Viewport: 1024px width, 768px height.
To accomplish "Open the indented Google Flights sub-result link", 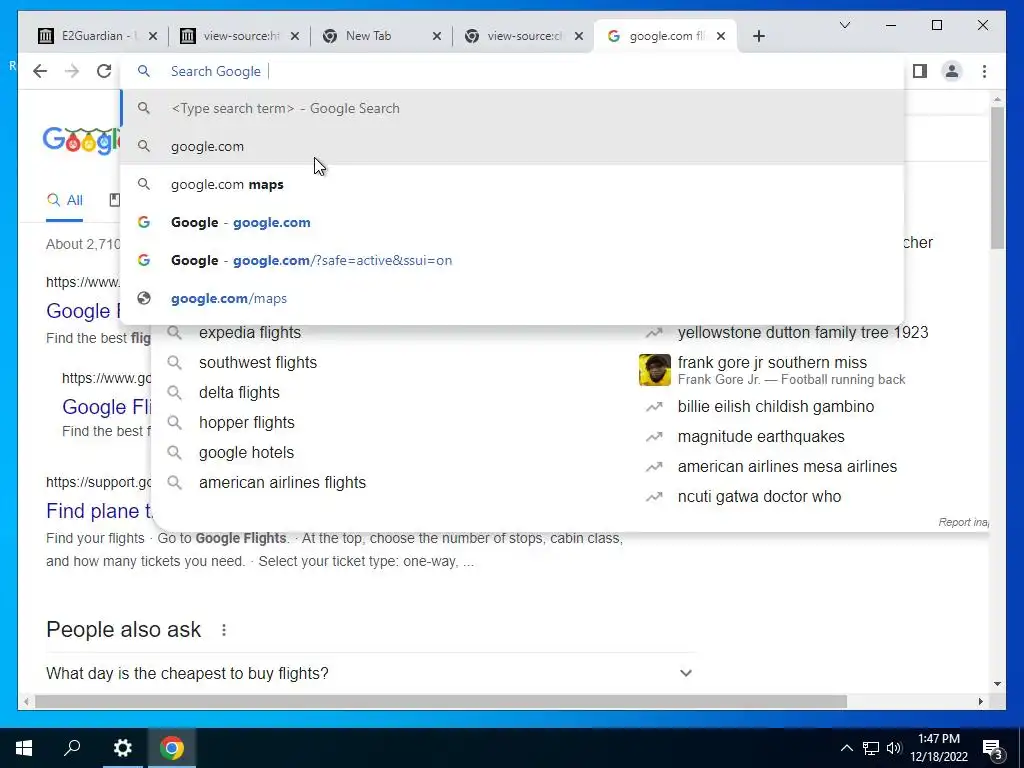I will click(107, 407).
